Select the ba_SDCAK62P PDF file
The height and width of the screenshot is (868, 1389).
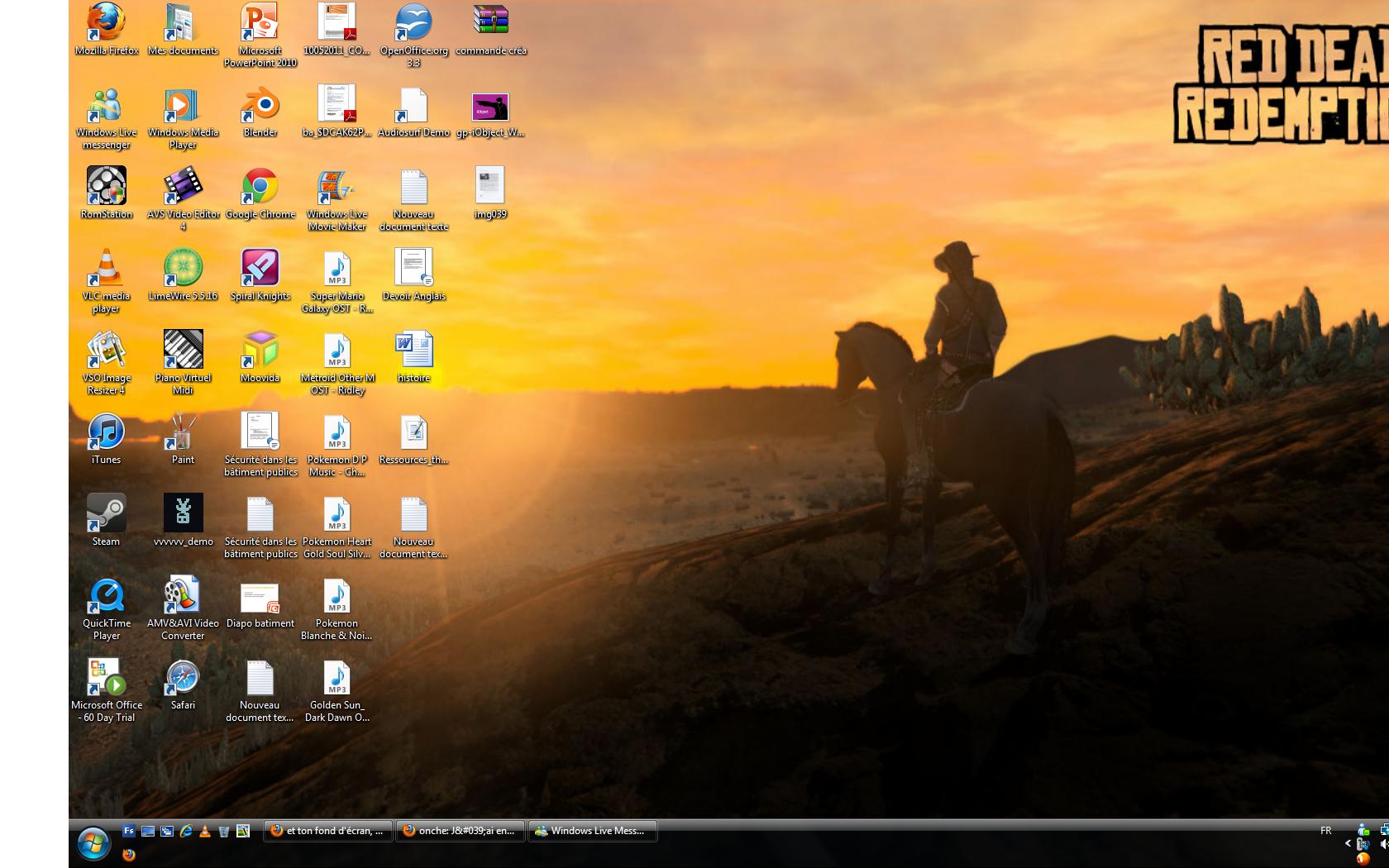click(337, 112)
